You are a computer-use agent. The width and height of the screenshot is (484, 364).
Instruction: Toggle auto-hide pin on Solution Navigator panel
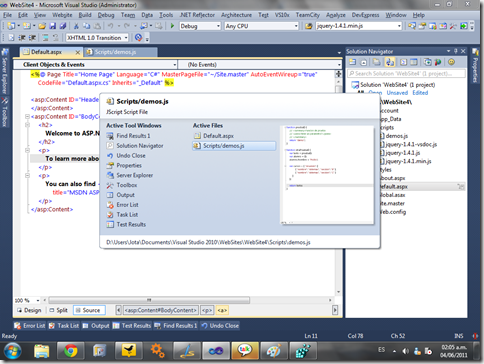pyautogui.click(x=456, y=51)
